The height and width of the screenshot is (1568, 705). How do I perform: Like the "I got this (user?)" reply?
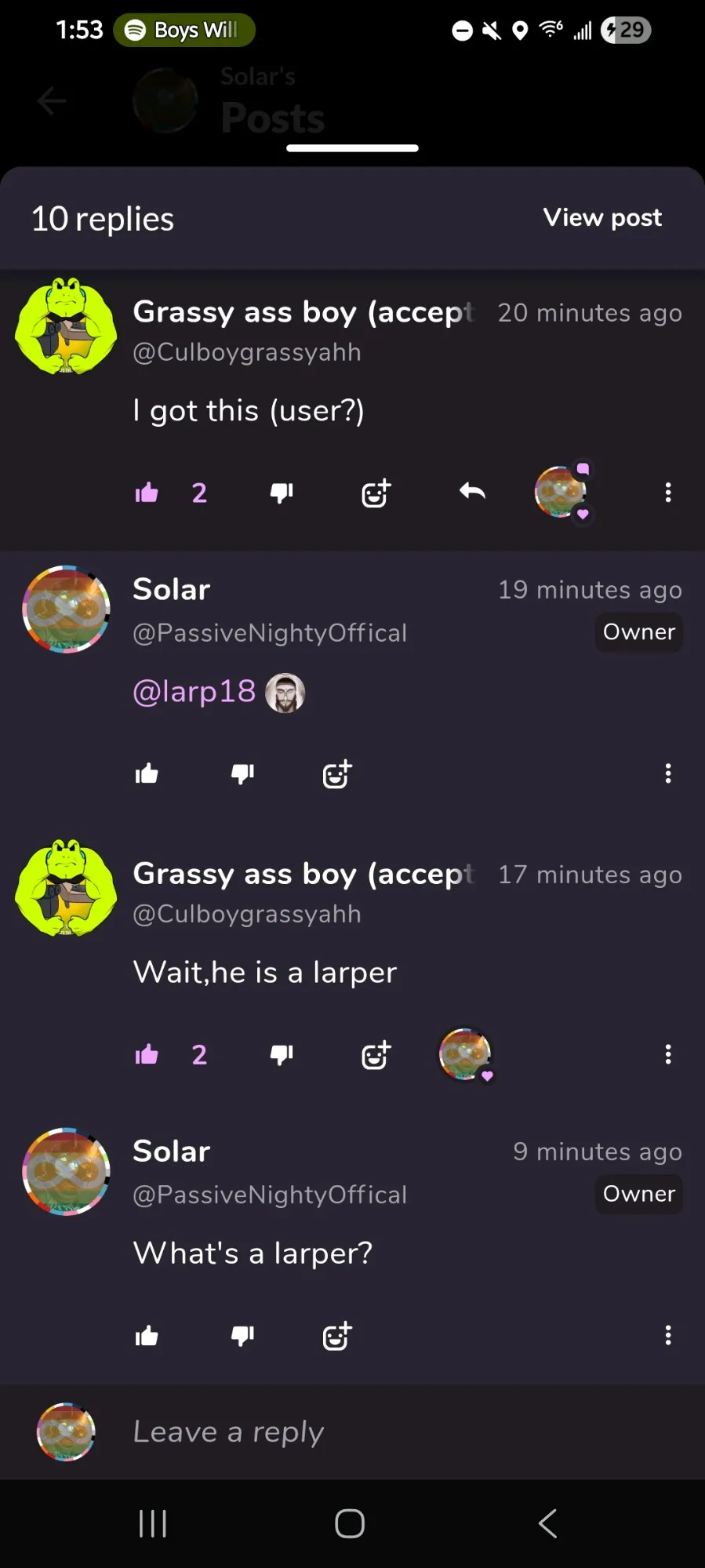pyautogui.click(x=147, y=493)
